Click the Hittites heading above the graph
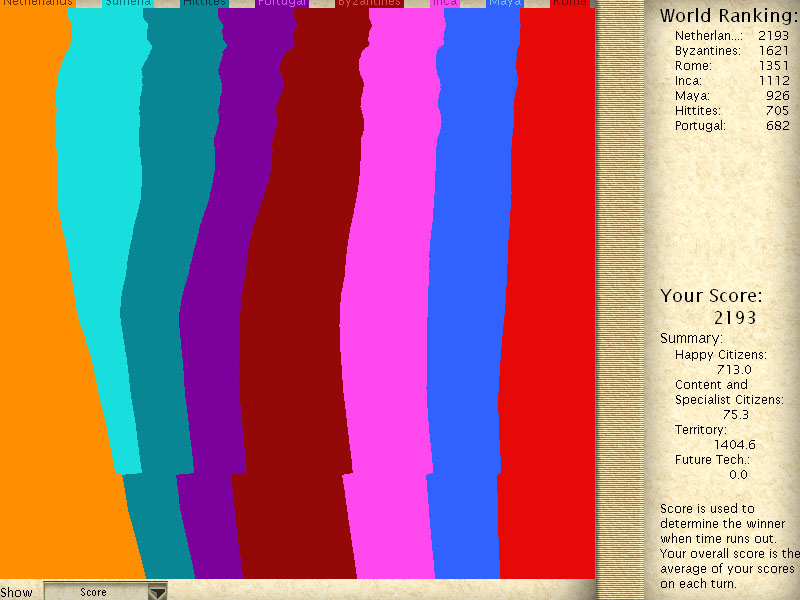This screenshot has height=600, width=800. (x=204, y=3)
